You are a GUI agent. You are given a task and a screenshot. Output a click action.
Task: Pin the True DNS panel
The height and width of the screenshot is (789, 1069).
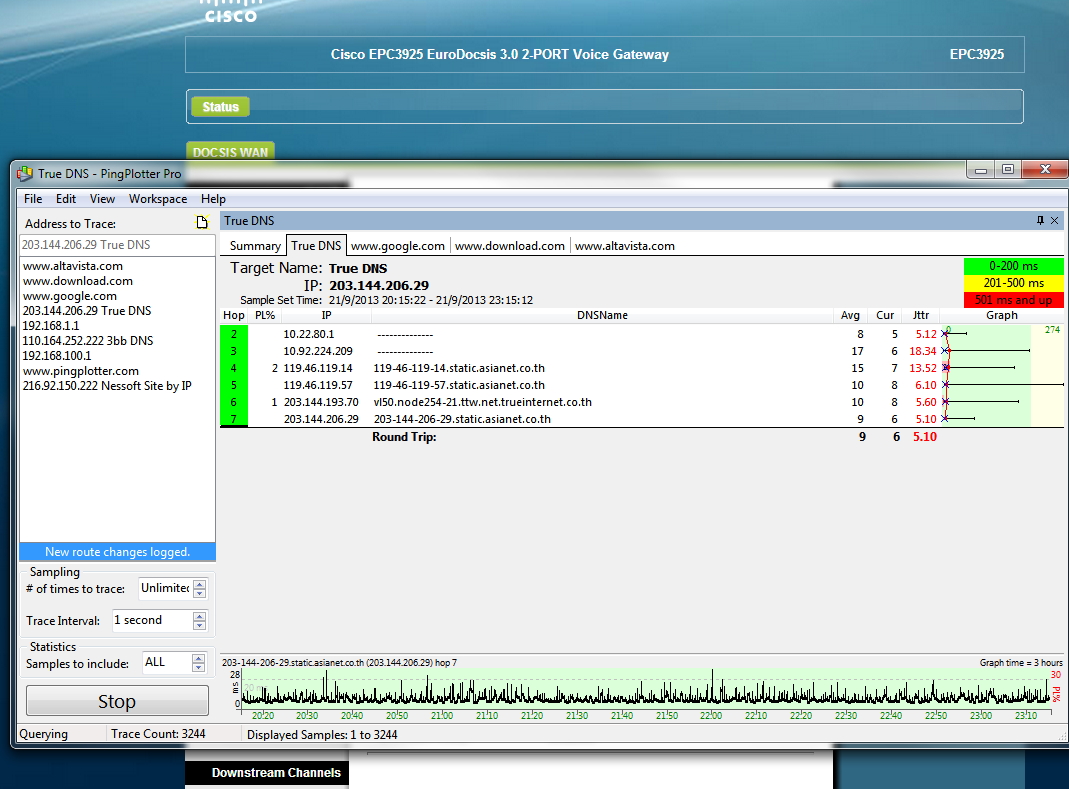[1040, 220]
